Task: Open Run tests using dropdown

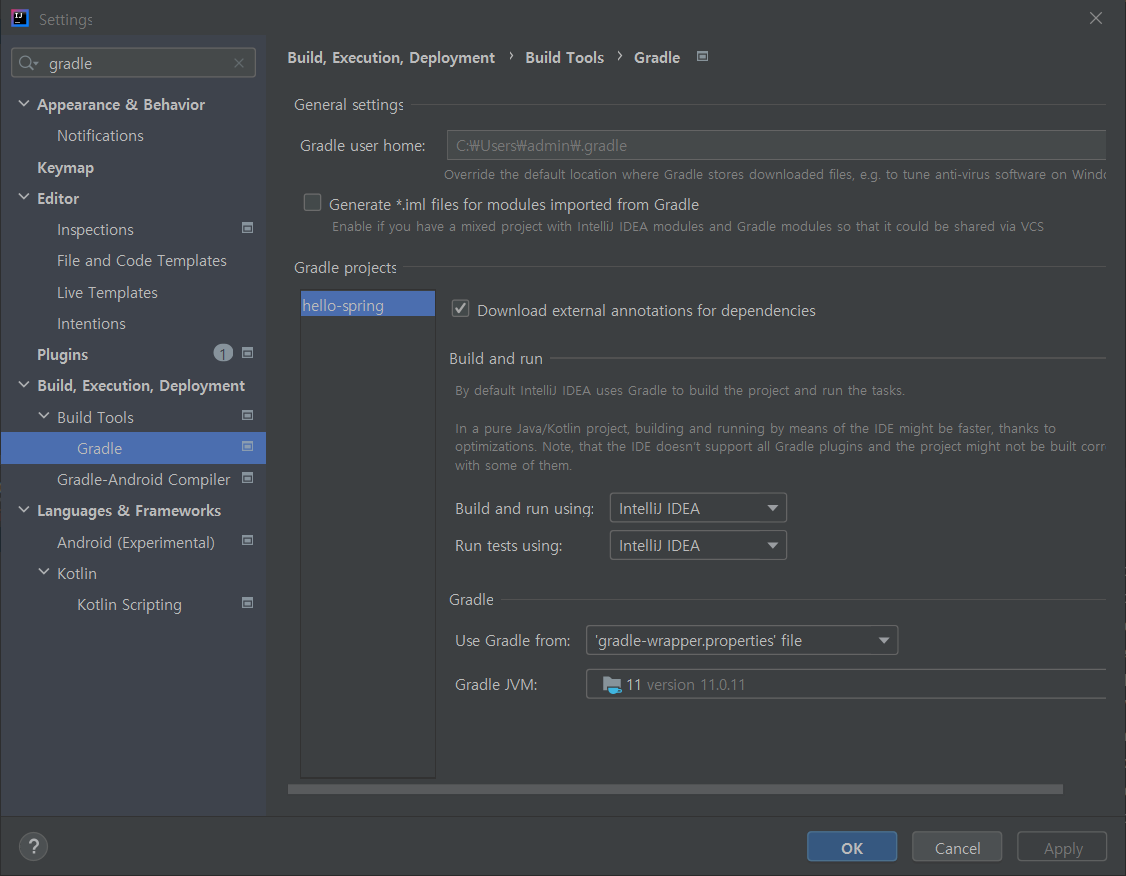Action: point(698,546)
